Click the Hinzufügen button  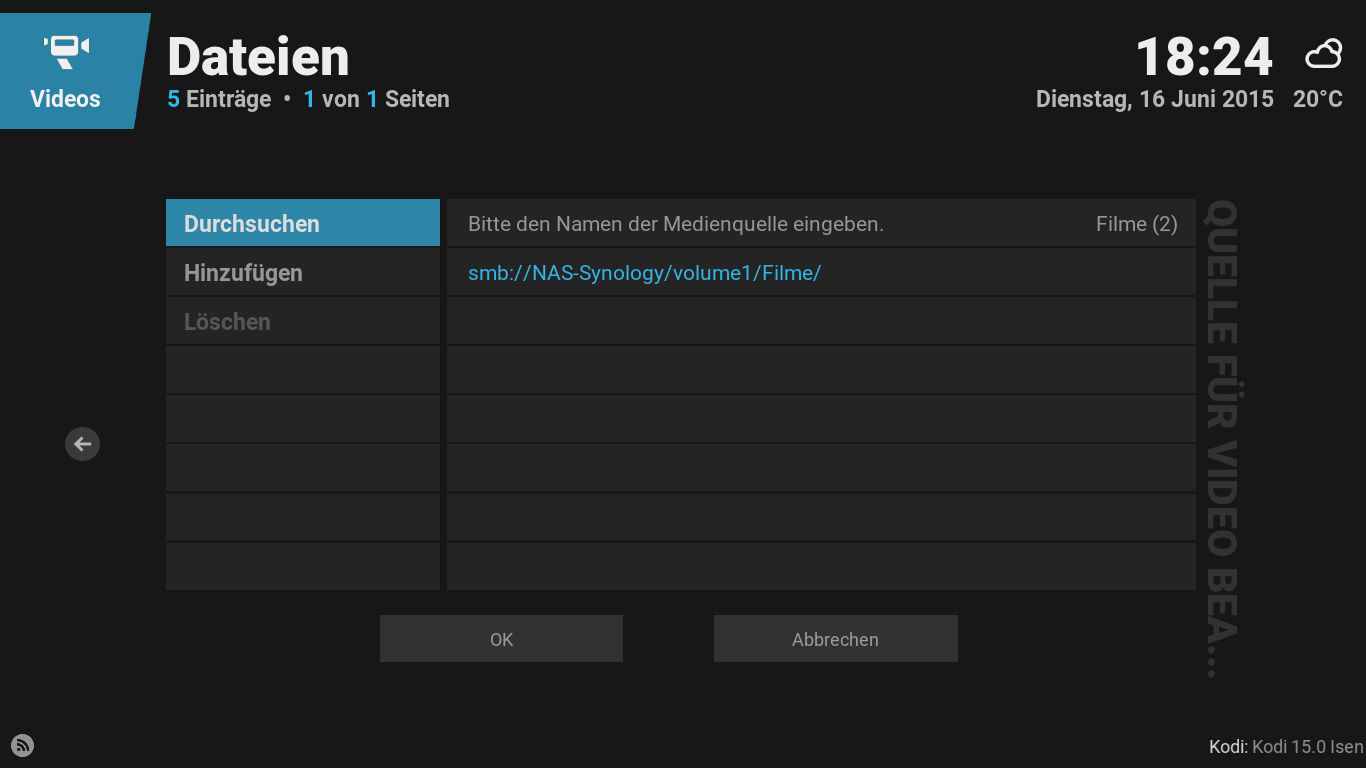click(303, 272)
